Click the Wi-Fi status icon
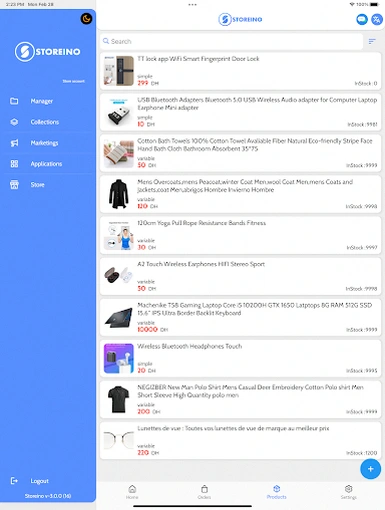385x510 pixels. pos(352,4)
